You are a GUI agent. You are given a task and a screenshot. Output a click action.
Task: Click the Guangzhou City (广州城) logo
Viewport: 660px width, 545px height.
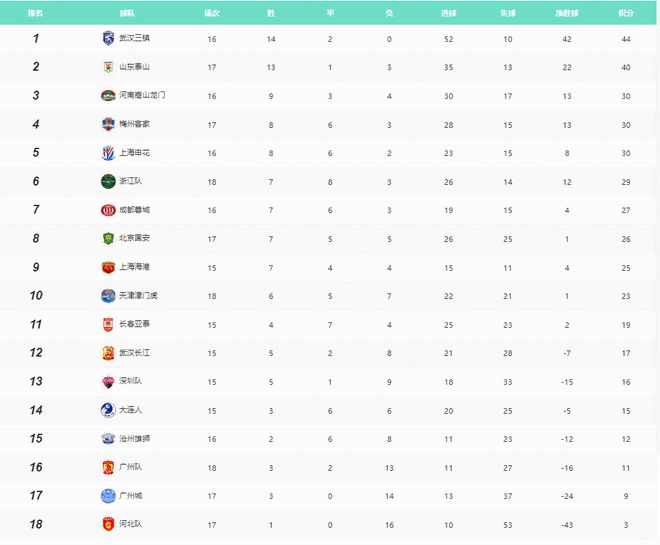point(108,496)
